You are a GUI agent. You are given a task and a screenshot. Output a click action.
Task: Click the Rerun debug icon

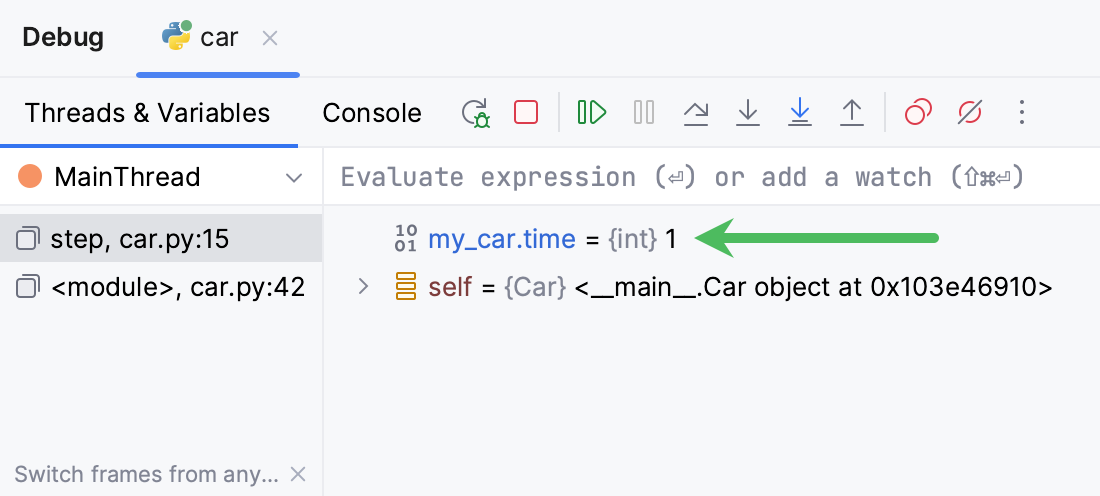pyautogui.click(x=475, y=112)
